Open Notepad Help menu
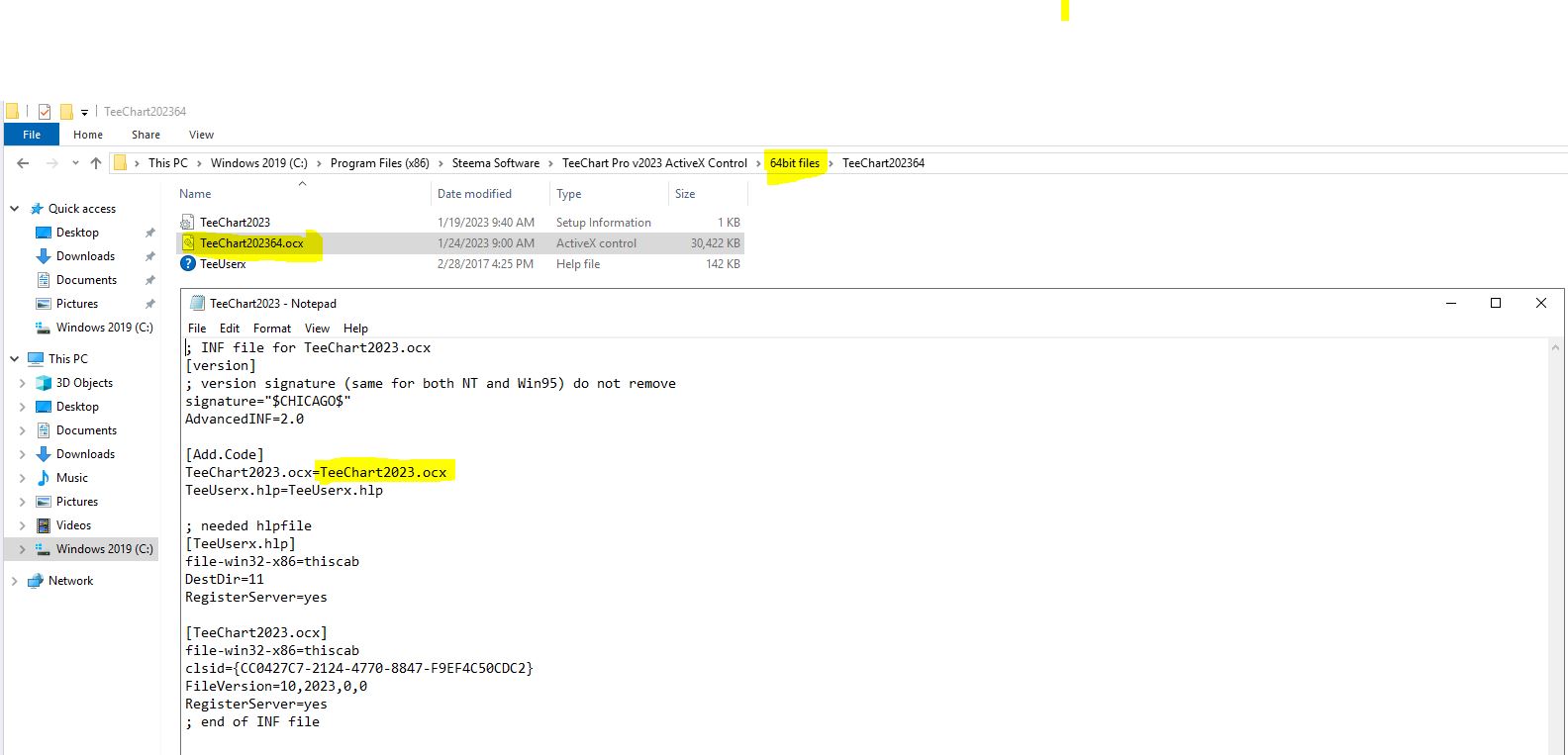Image resolution: width=1568 pixels, height=755 pixels. [x=355, y=329]
